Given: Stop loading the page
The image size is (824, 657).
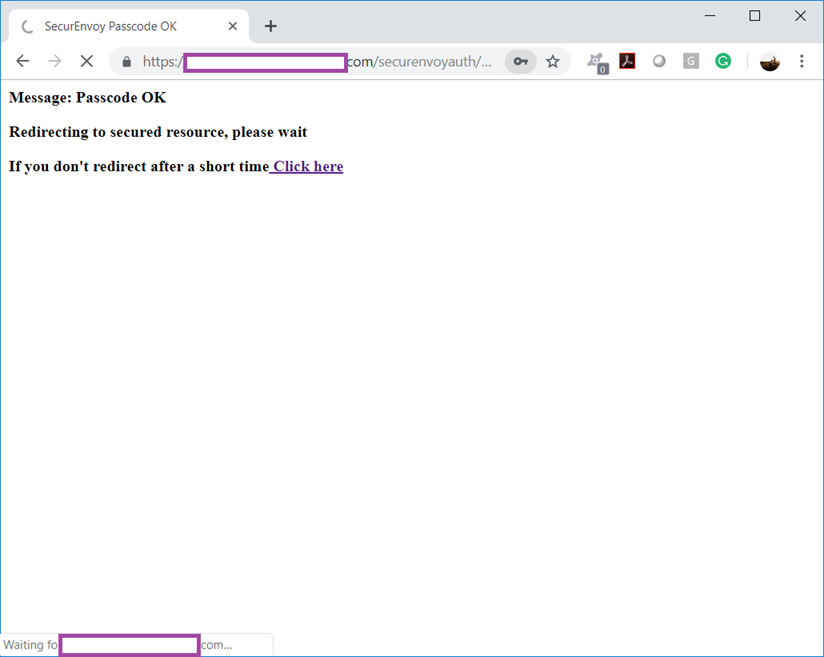Looking at the screenshot, I should 87,61.
